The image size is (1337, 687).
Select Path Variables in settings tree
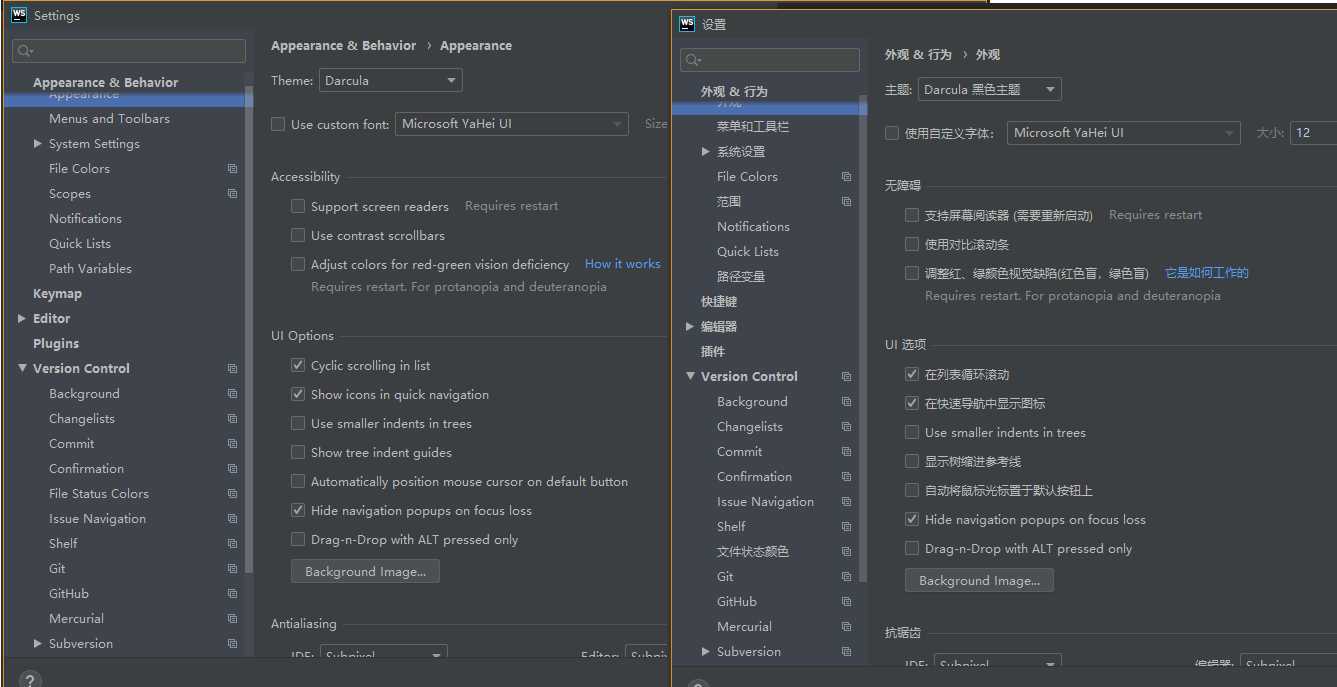(x=90, y=269)
